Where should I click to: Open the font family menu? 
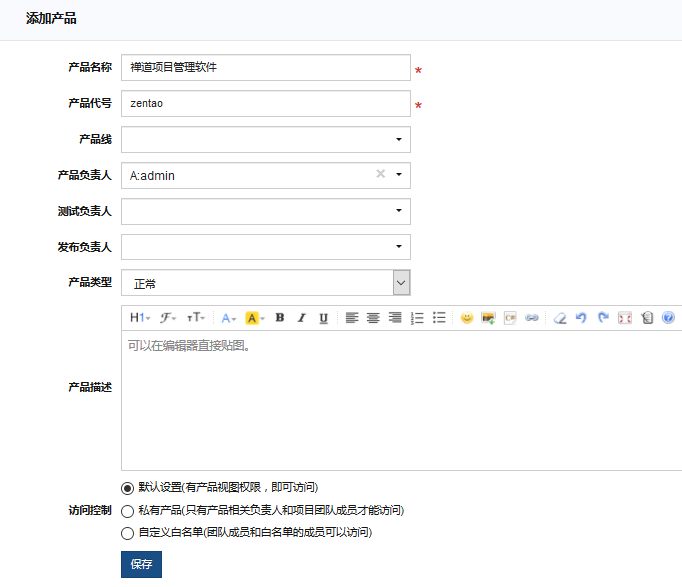click(x=168, y=318)
